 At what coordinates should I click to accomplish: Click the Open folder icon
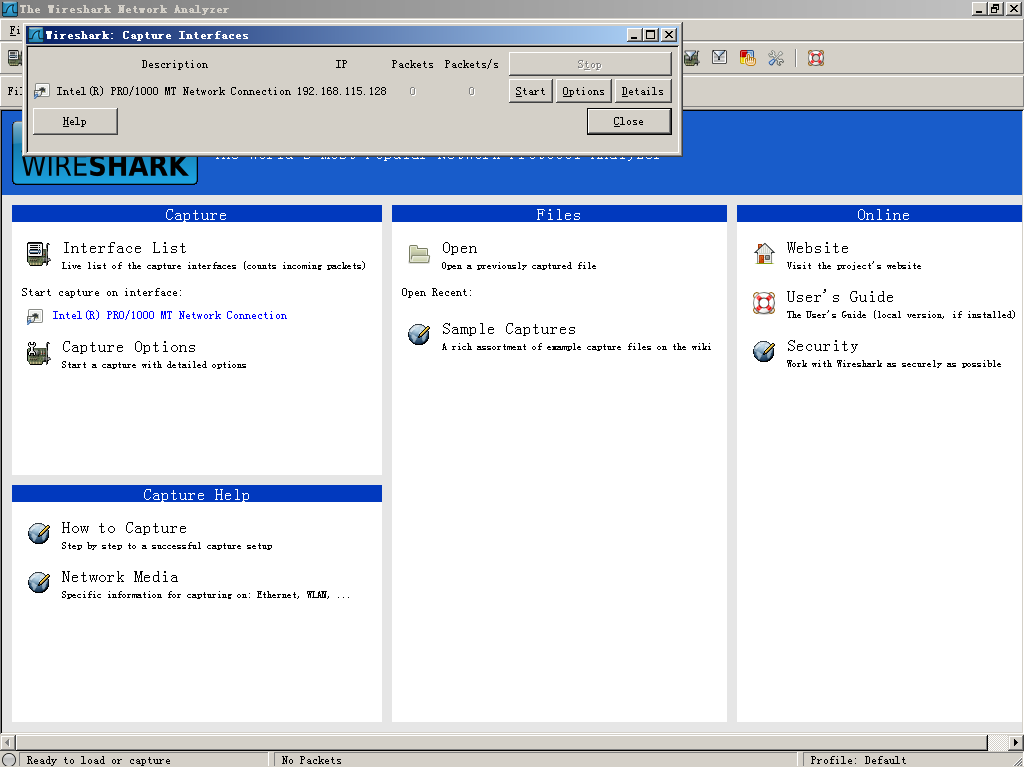coord(419,254)
